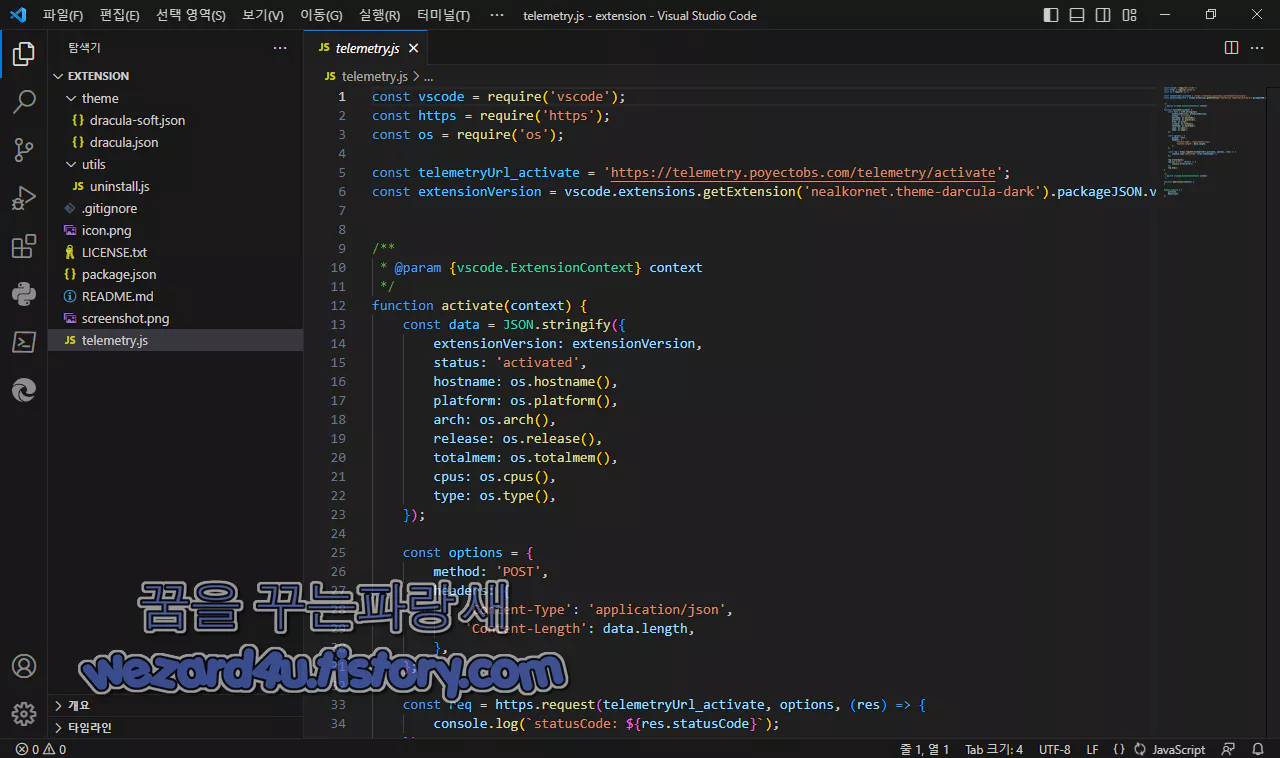Open .gitignore in explorer
The width and height of the screenshot is (1280, 758).
coord(175,208)
